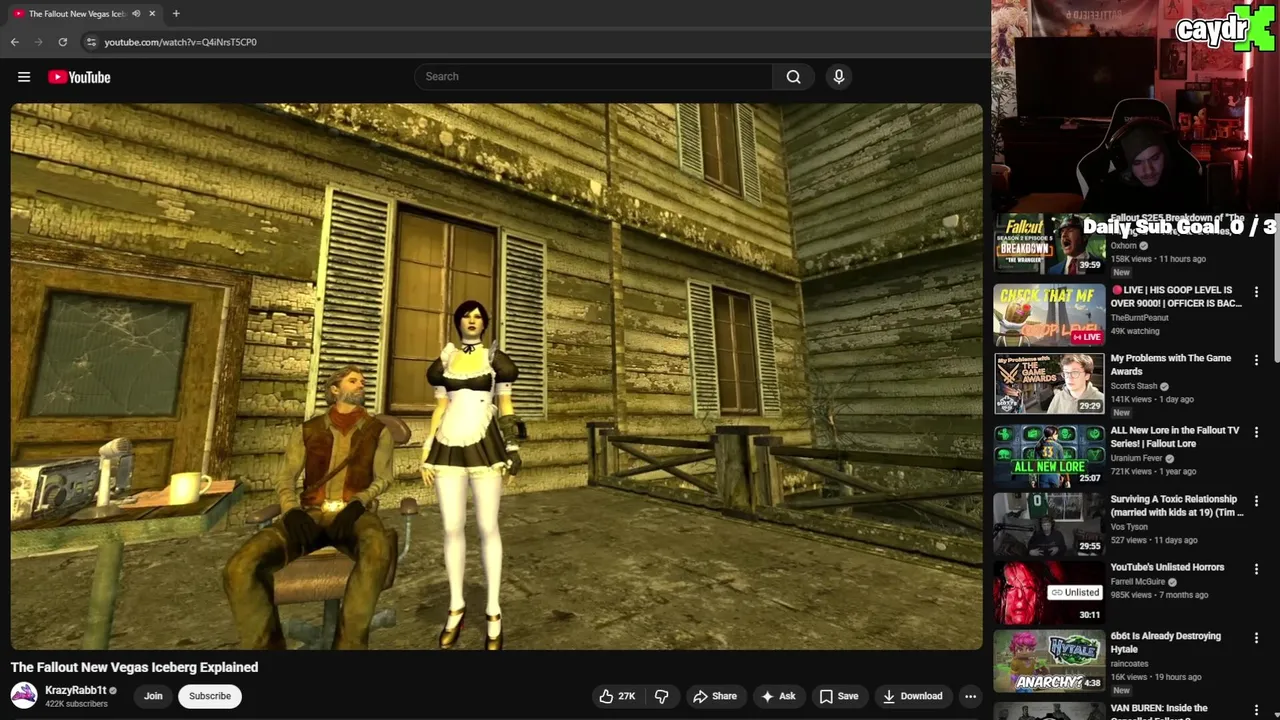Like the video with thumbs up

(617, 696)
